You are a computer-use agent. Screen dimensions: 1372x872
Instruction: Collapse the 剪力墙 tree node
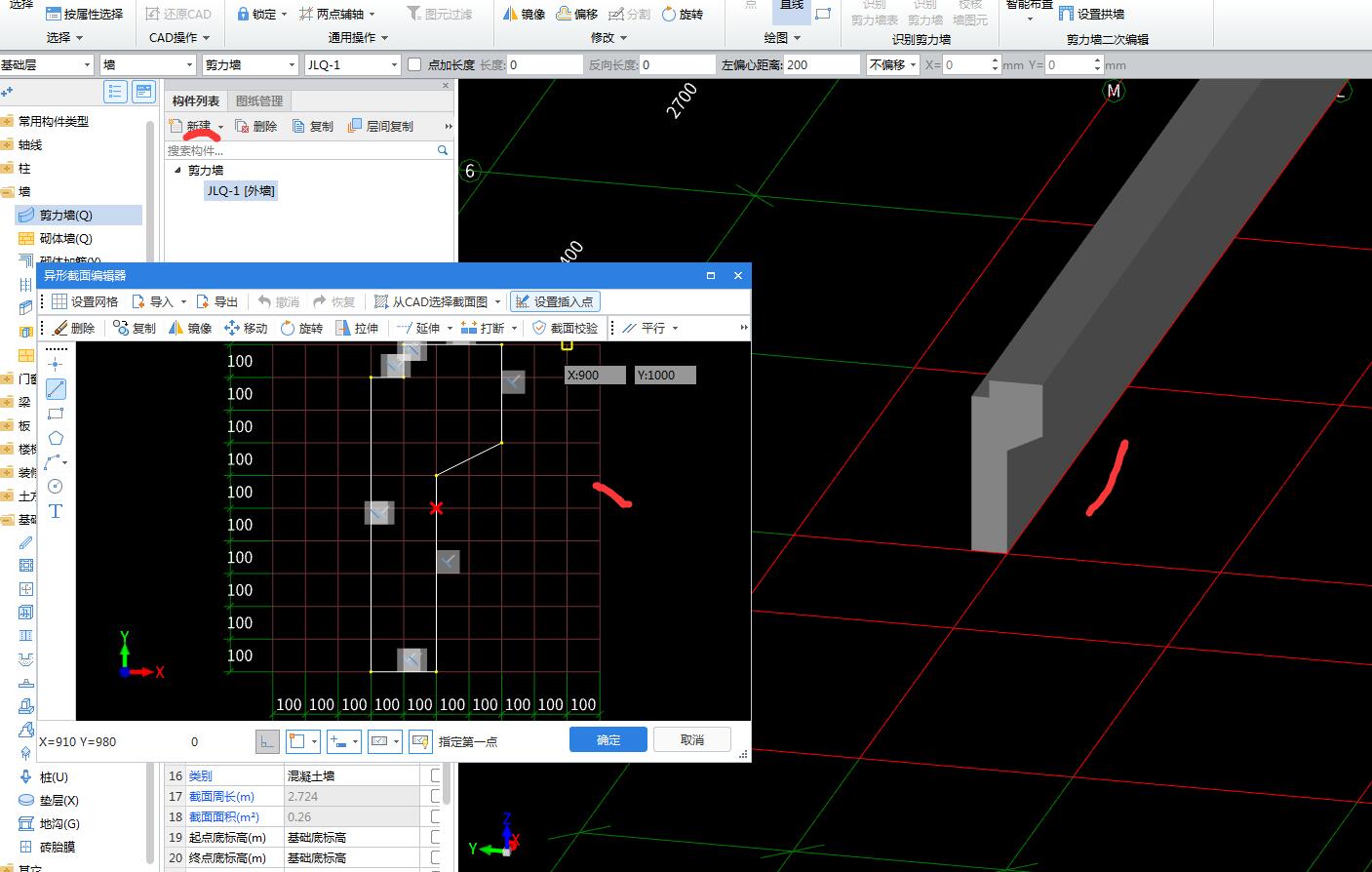pyautogui.click(x=177, y=170)
